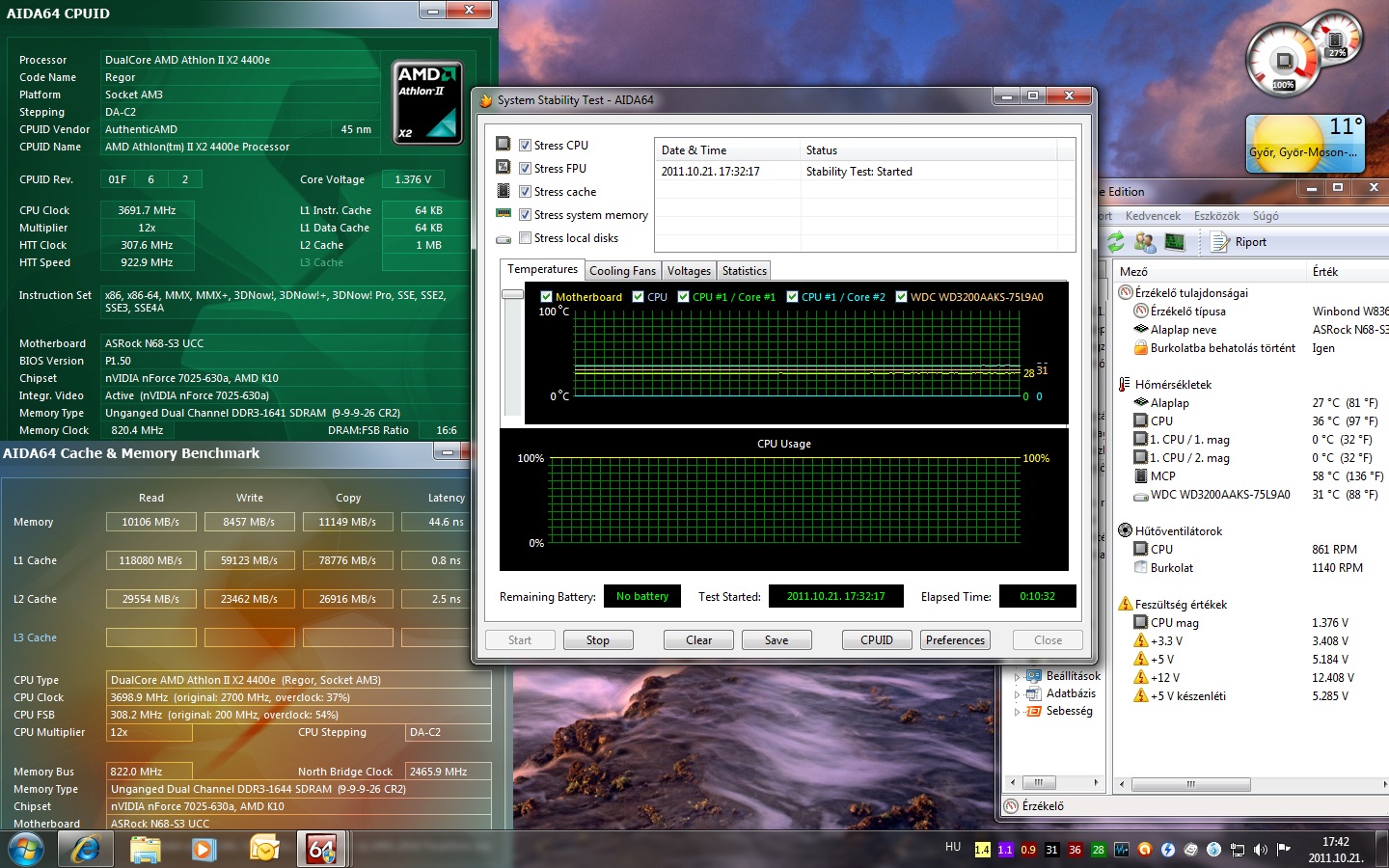Expand the Sebesség tree node
The width and height of the screenshot is (1389, 868).
coord(1017,711)
